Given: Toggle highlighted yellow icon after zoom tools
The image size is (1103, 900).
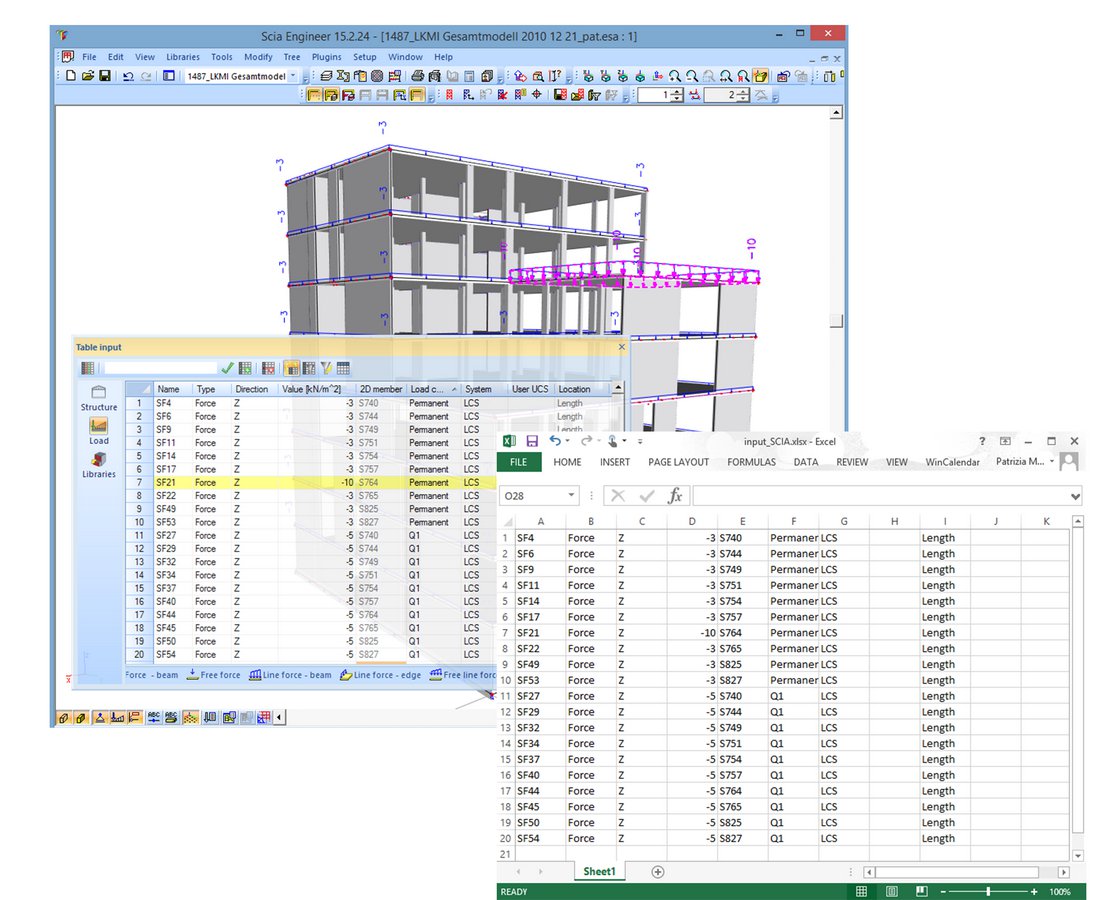Looking at the screenshot, I should (x=760, y=76).
